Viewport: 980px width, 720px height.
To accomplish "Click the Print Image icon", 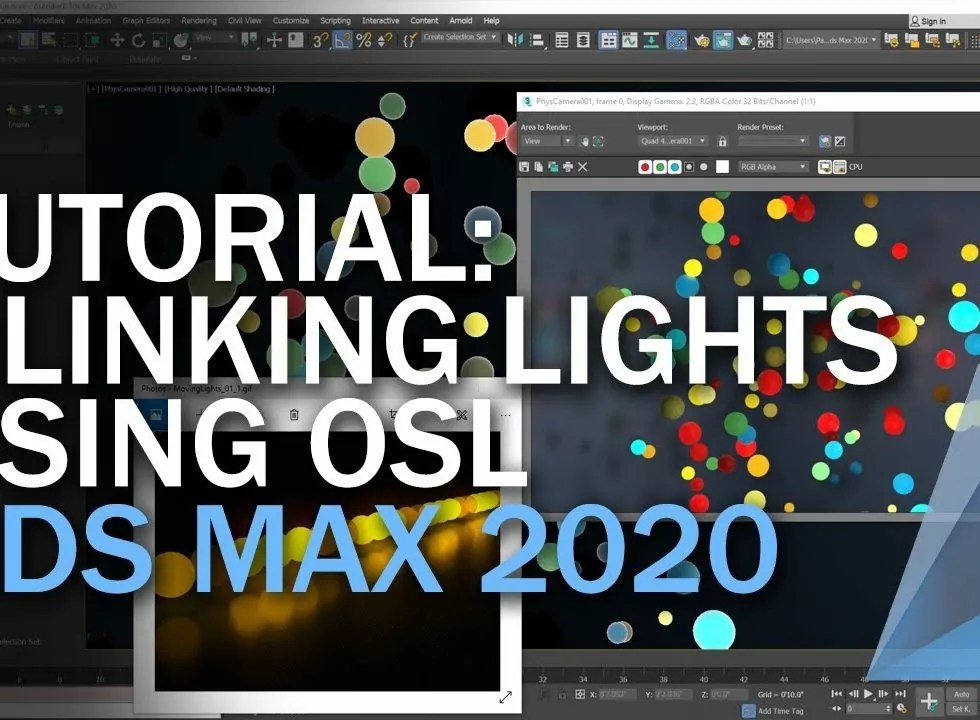I will pyautogui.click(x=568, y=167).
